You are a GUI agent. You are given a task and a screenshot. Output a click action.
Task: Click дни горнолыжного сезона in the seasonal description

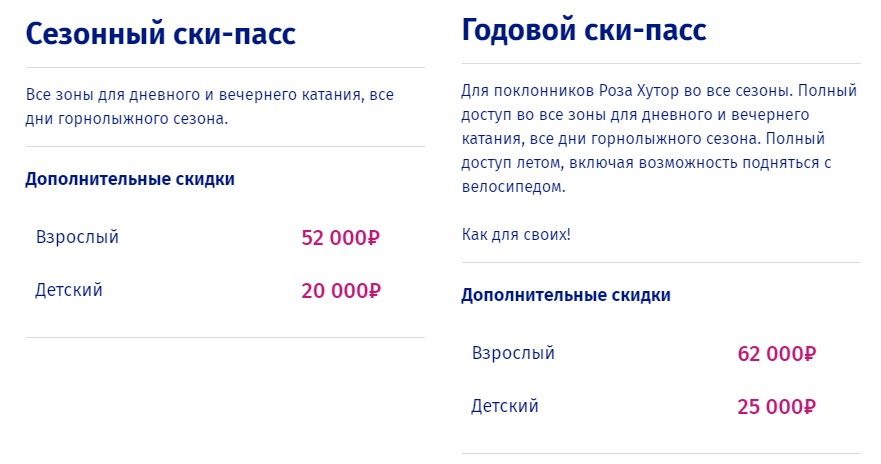pyautogui.click(x=127, y=119)
